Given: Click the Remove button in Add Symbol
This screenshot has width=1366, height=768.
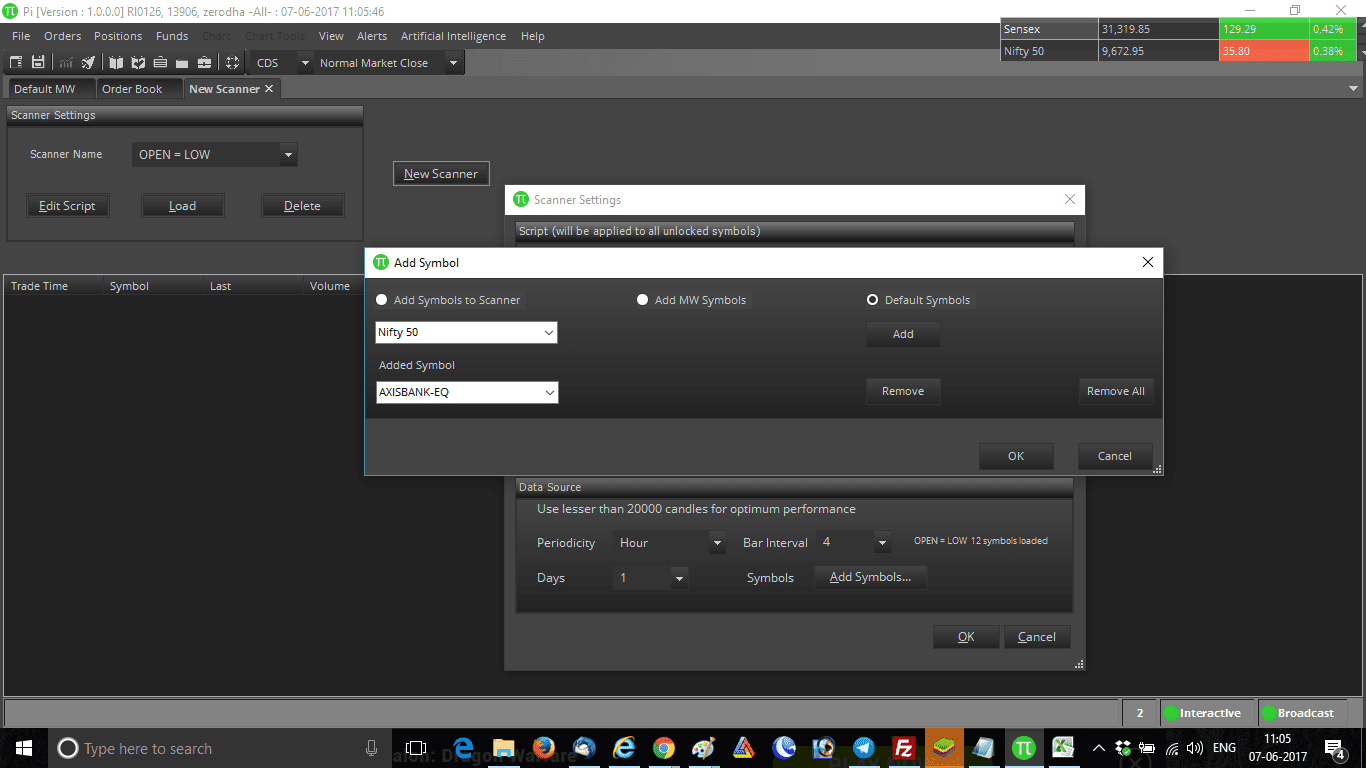Looking at the screenshot, I should 903,392.
